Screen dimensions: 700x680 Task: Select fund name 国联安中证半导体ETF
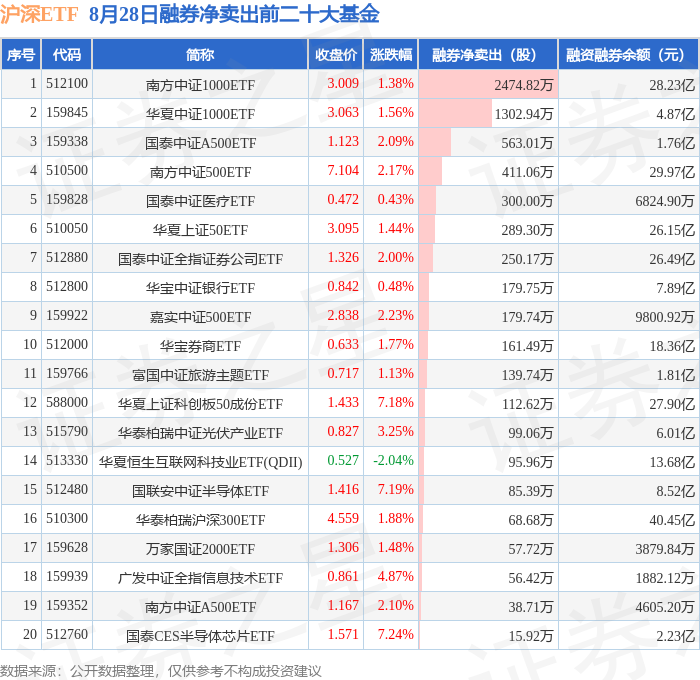tap(200, 491)
